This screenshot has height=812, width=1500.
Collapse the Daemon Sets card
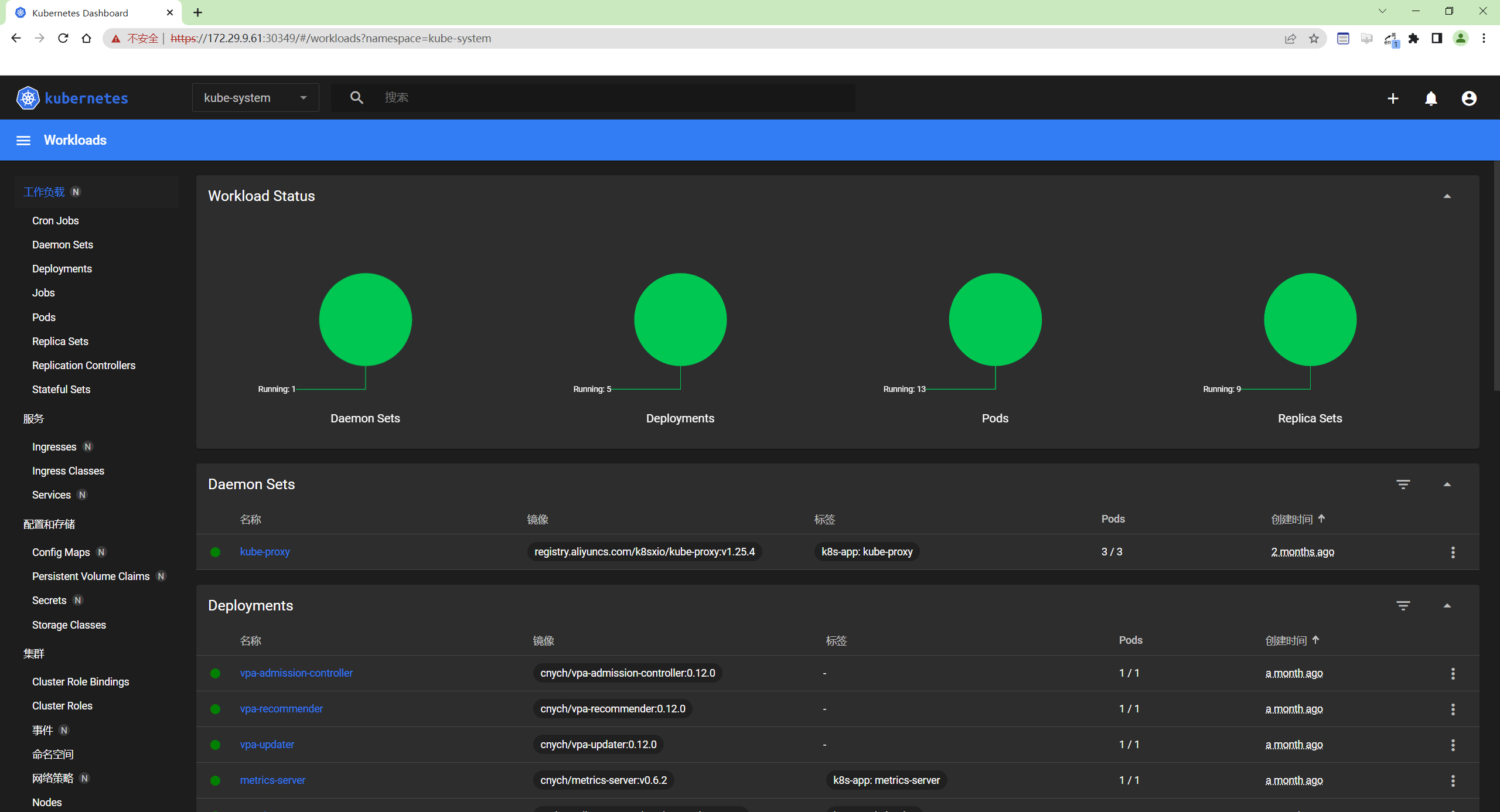(x=1447, y=485)
